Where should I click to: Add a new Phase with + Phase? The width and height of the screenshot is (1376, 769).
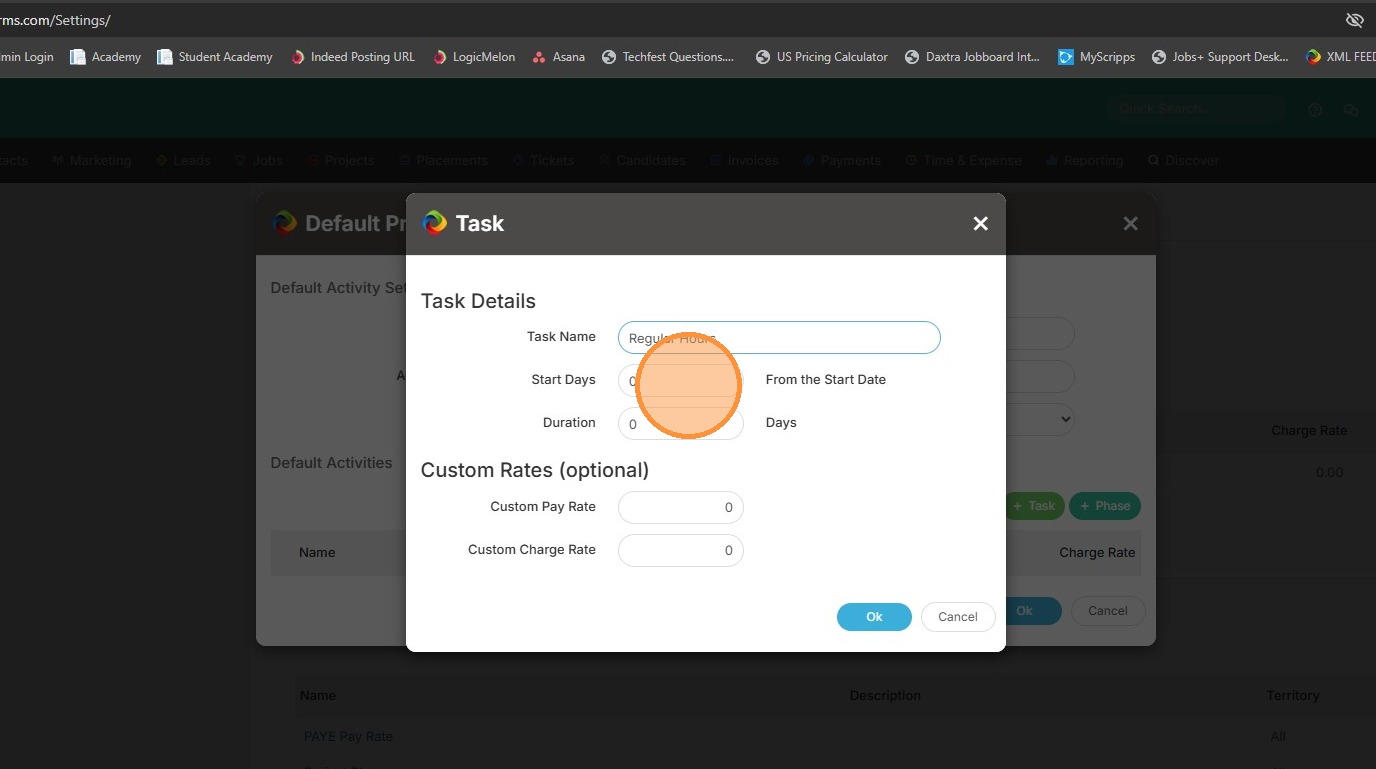tap(1105, 506)
